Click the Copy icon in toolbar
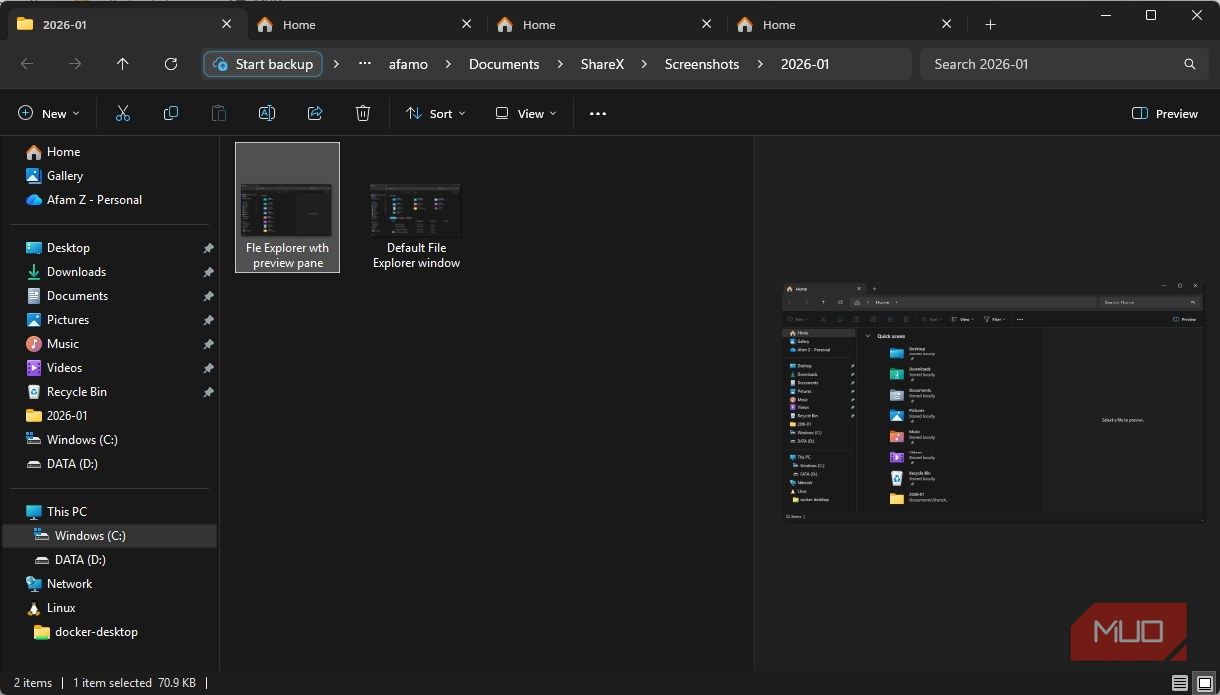The height and width of the screenshot is (695, 1220). [x=171, y=114]
